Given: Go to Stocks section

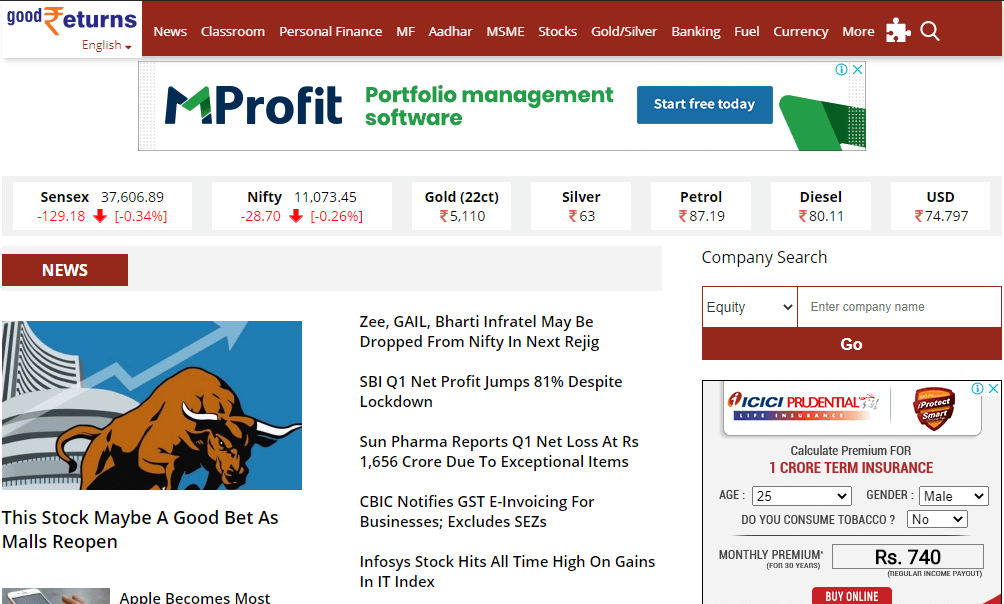Looking at the screenshot, I should (557, 31).
